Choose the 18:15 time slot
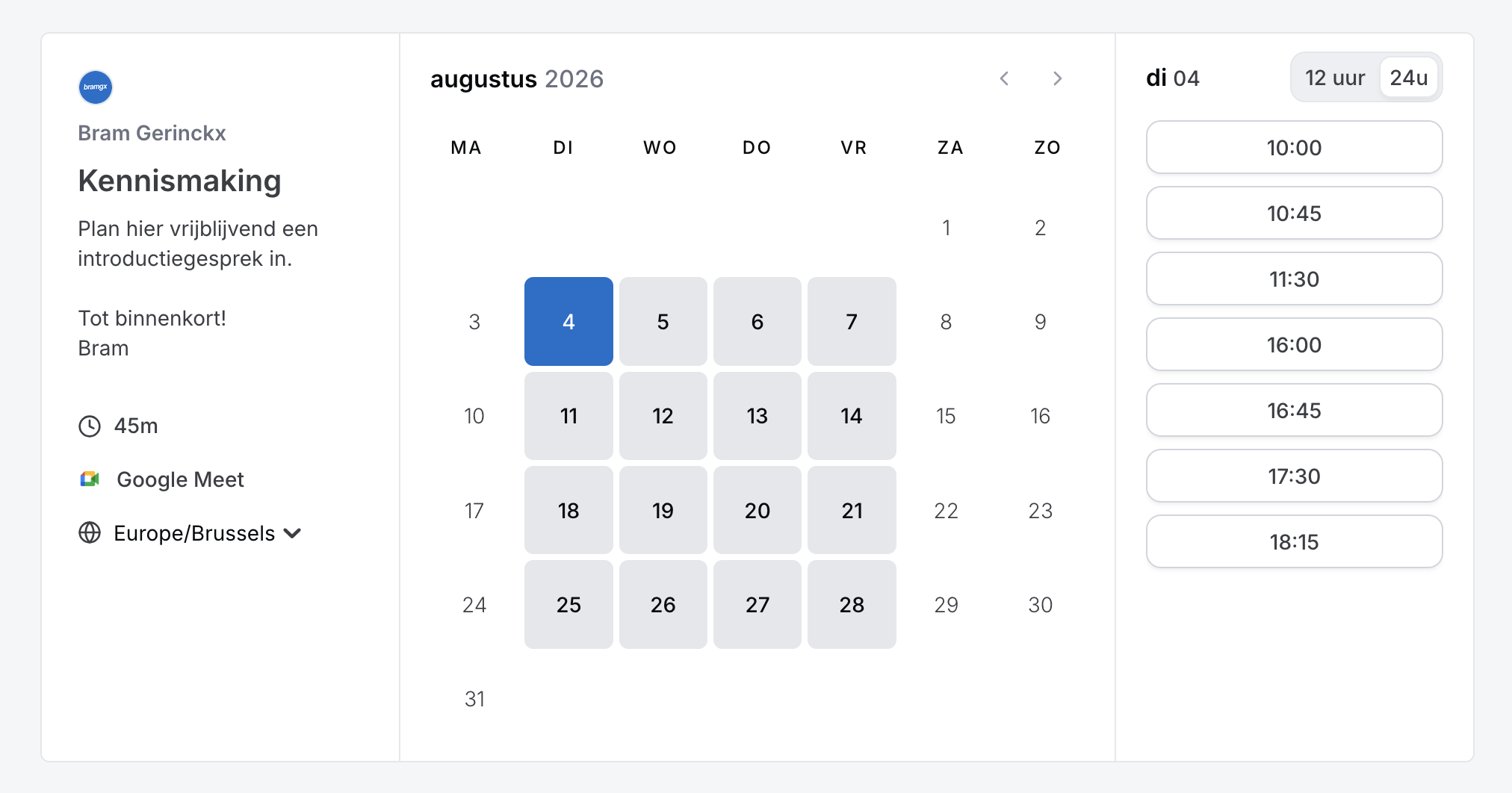 click(1294, 541)
